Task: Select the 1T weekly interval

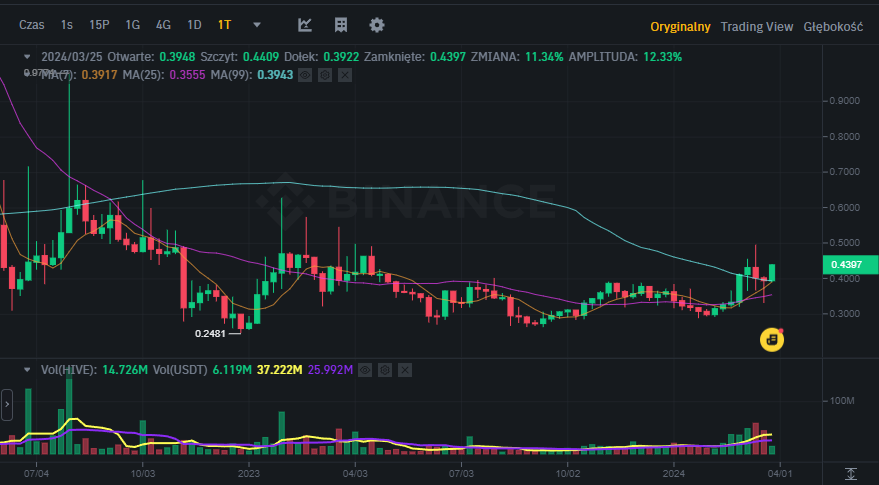Action: (224, 25)
